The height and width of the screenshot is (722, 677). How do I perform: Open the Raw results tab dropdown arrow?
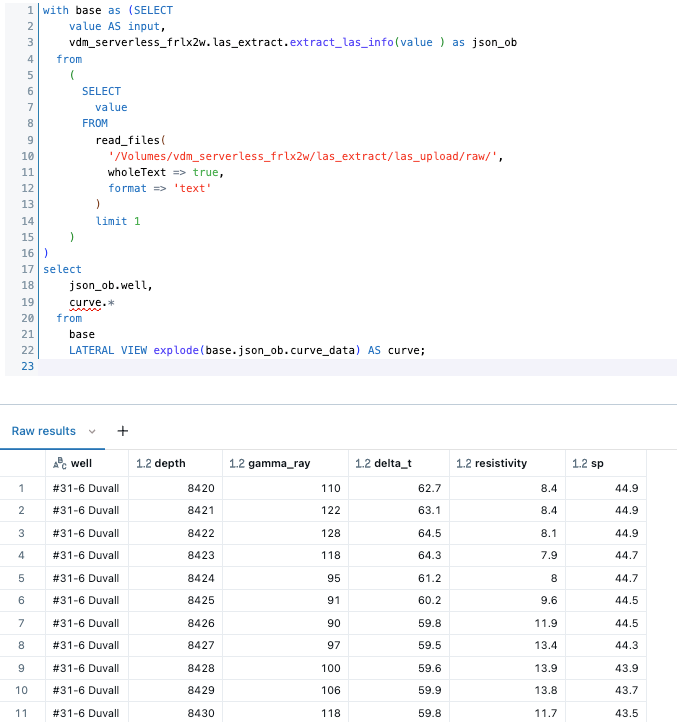[x=92, y=431]
